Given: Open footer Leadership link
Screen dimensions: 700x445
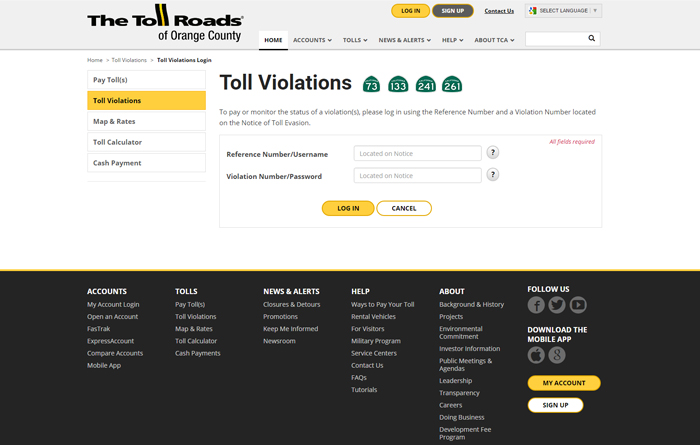Looking at the screenshot, I should tap(455, 381).
